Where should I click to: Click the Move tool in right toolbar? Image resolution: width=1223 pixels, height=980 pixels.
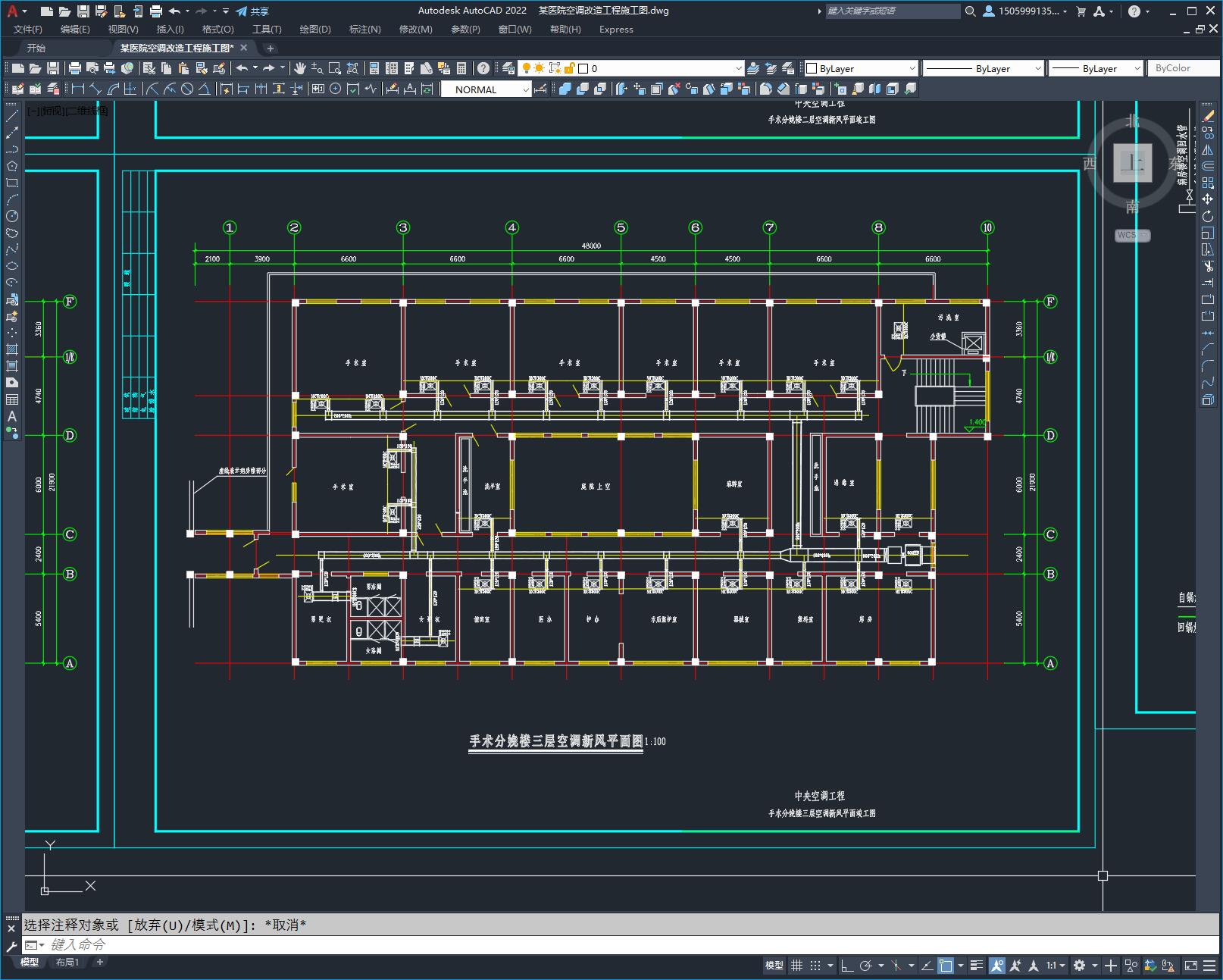click(1208, 199)
